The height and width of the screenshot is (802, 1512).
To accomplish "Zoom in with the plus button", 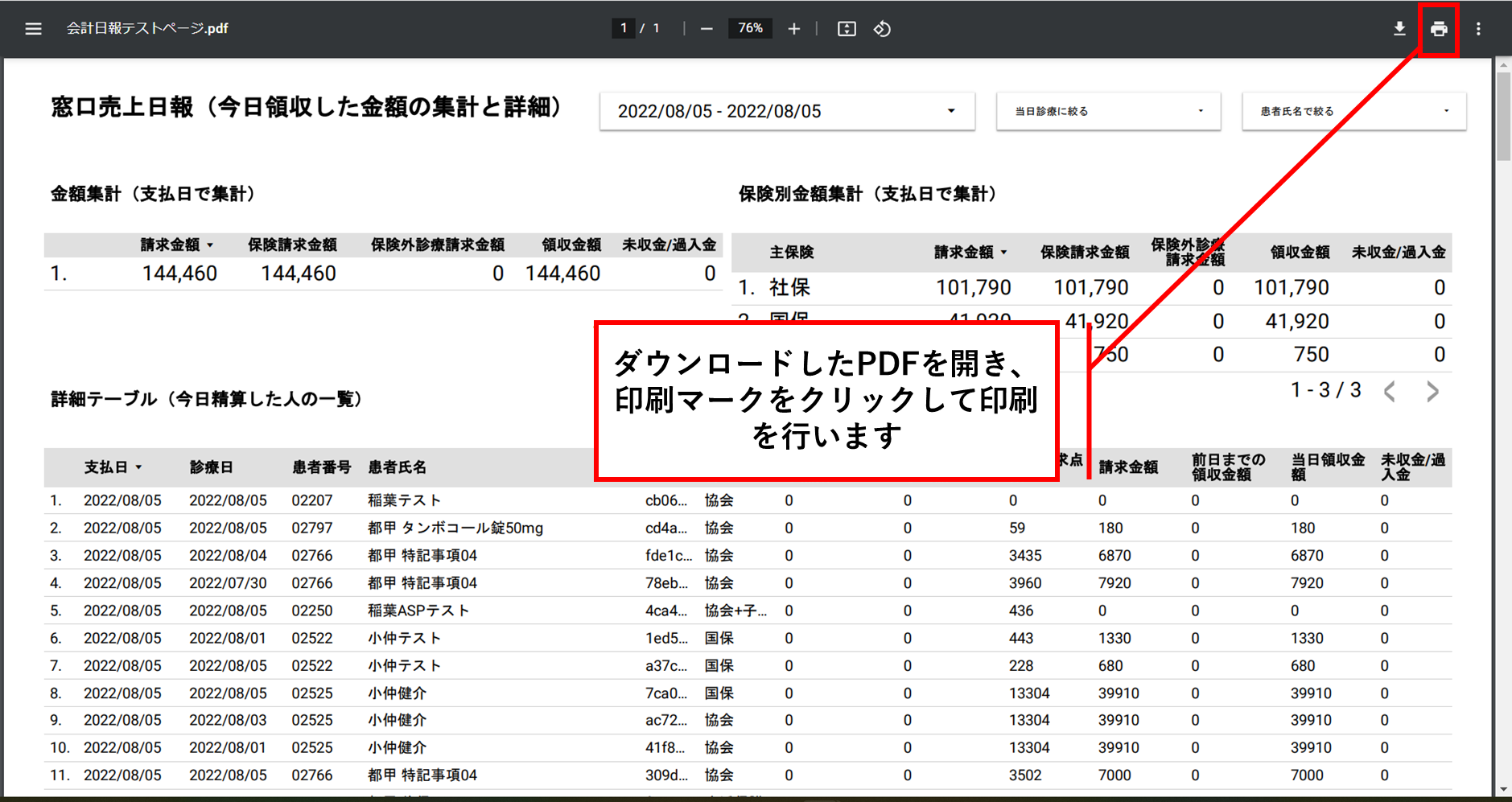I will click(x=794, y=29).
